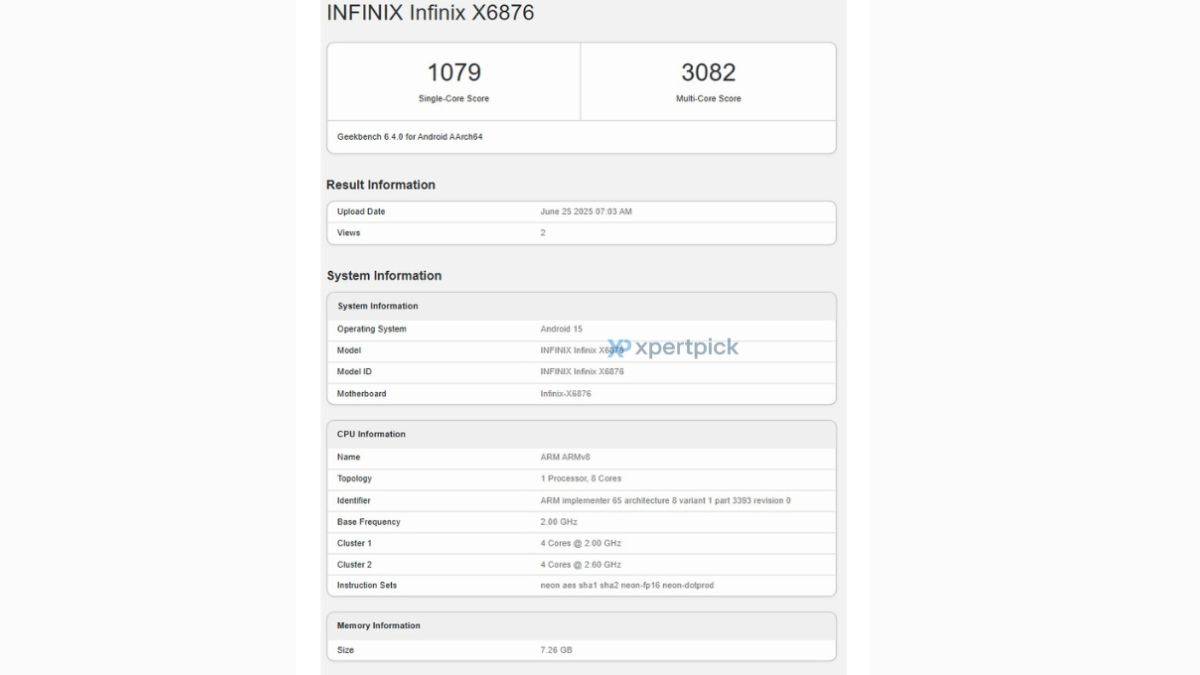This screenshot has width=1200, height=675.
Task: Click the INFINIX Infinix X6876 page title
Action: (x=430, y=13)
